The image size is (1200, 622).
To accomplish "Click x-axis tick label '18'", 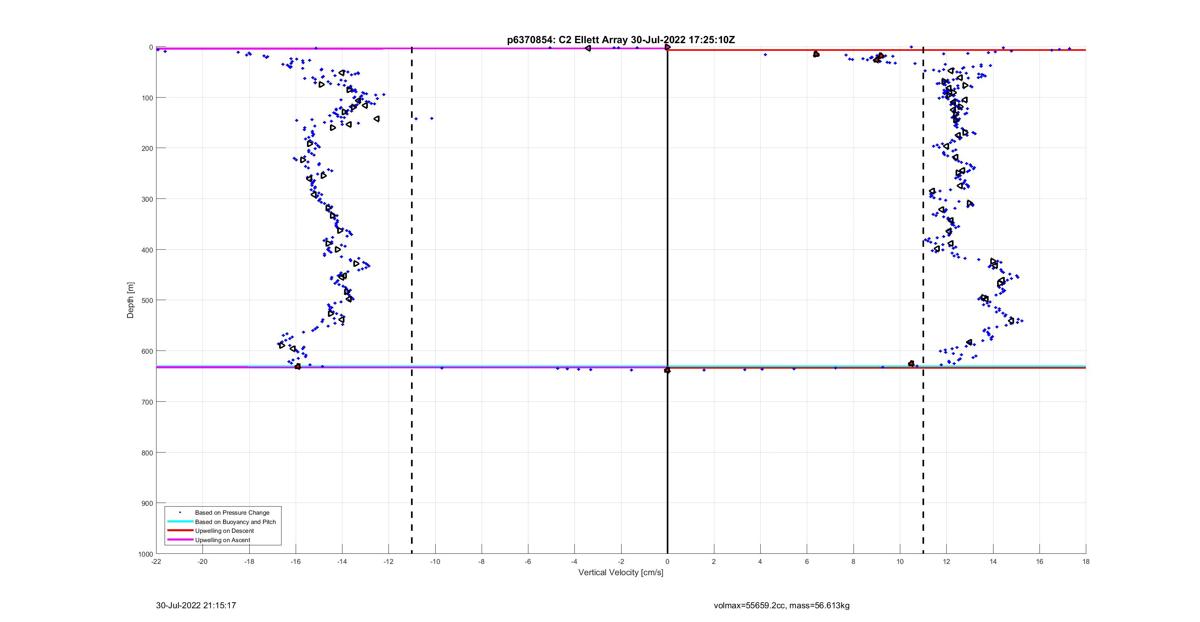I will click(1086, 562).
